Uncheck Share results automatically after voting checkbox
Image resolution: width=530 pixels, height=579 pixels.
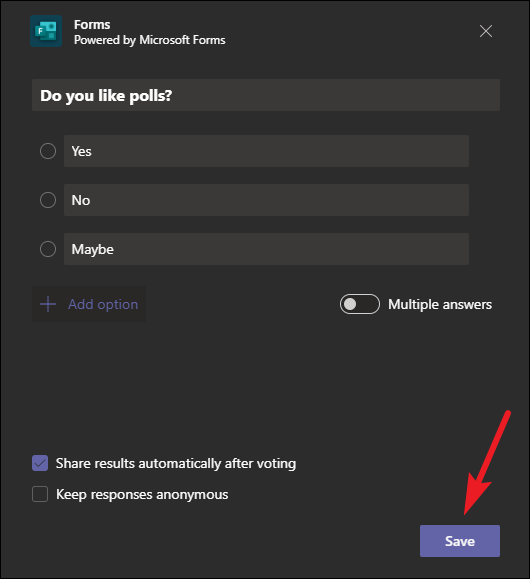pos(40,463)
